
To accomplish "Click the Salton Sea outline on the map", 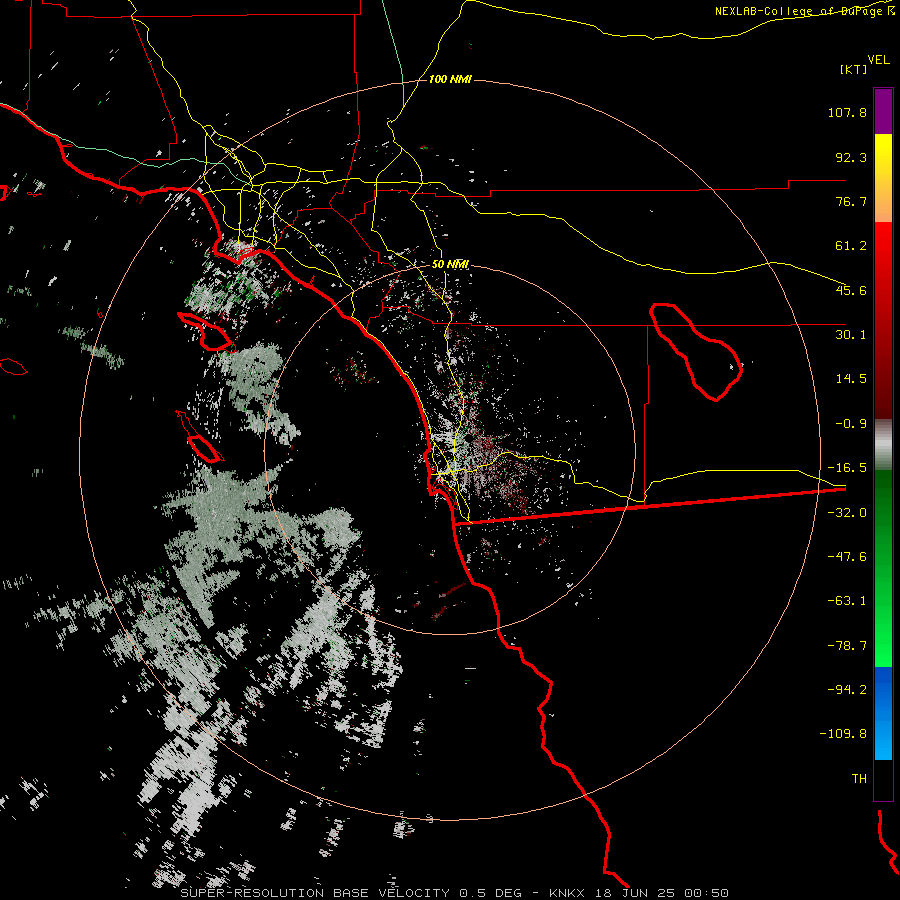I will coord(696,351).
